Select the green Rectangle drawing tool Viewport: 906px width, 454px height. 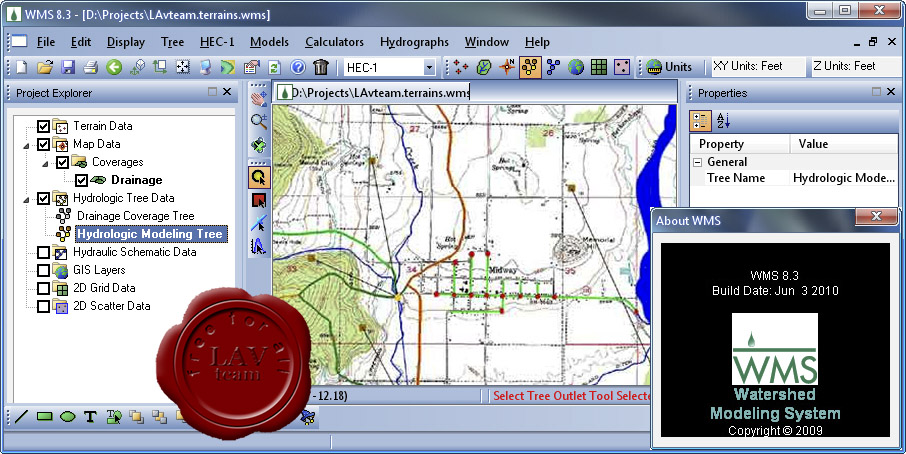(x=44, y=416)
